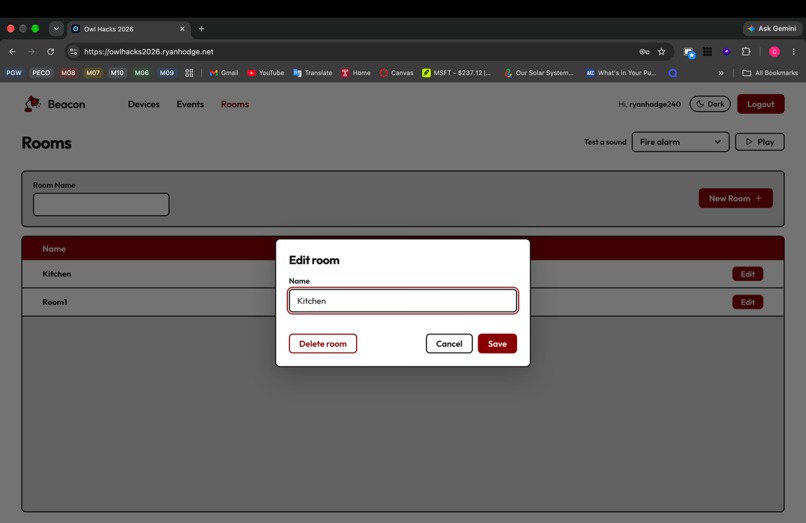Click the New Room + button
806x523 pixels.
point(735,198)
